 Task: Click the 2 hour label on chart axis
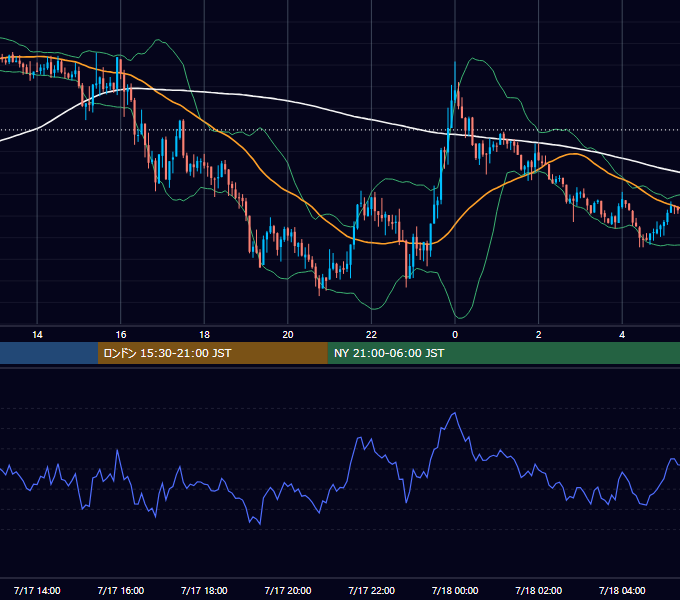(x=538, y=335)
